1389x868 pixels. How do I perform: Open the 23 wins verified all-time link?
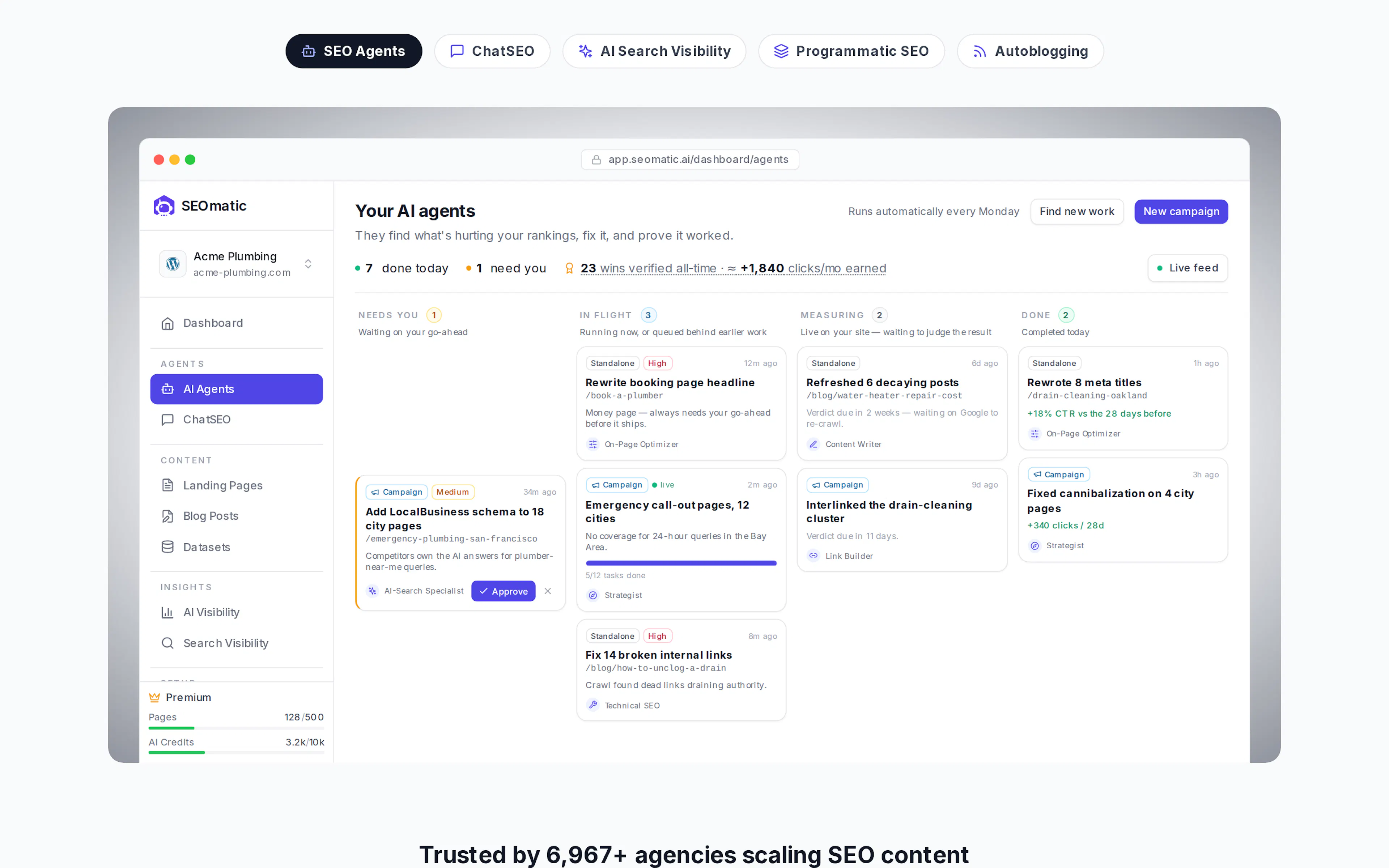[x=733, y=268]
